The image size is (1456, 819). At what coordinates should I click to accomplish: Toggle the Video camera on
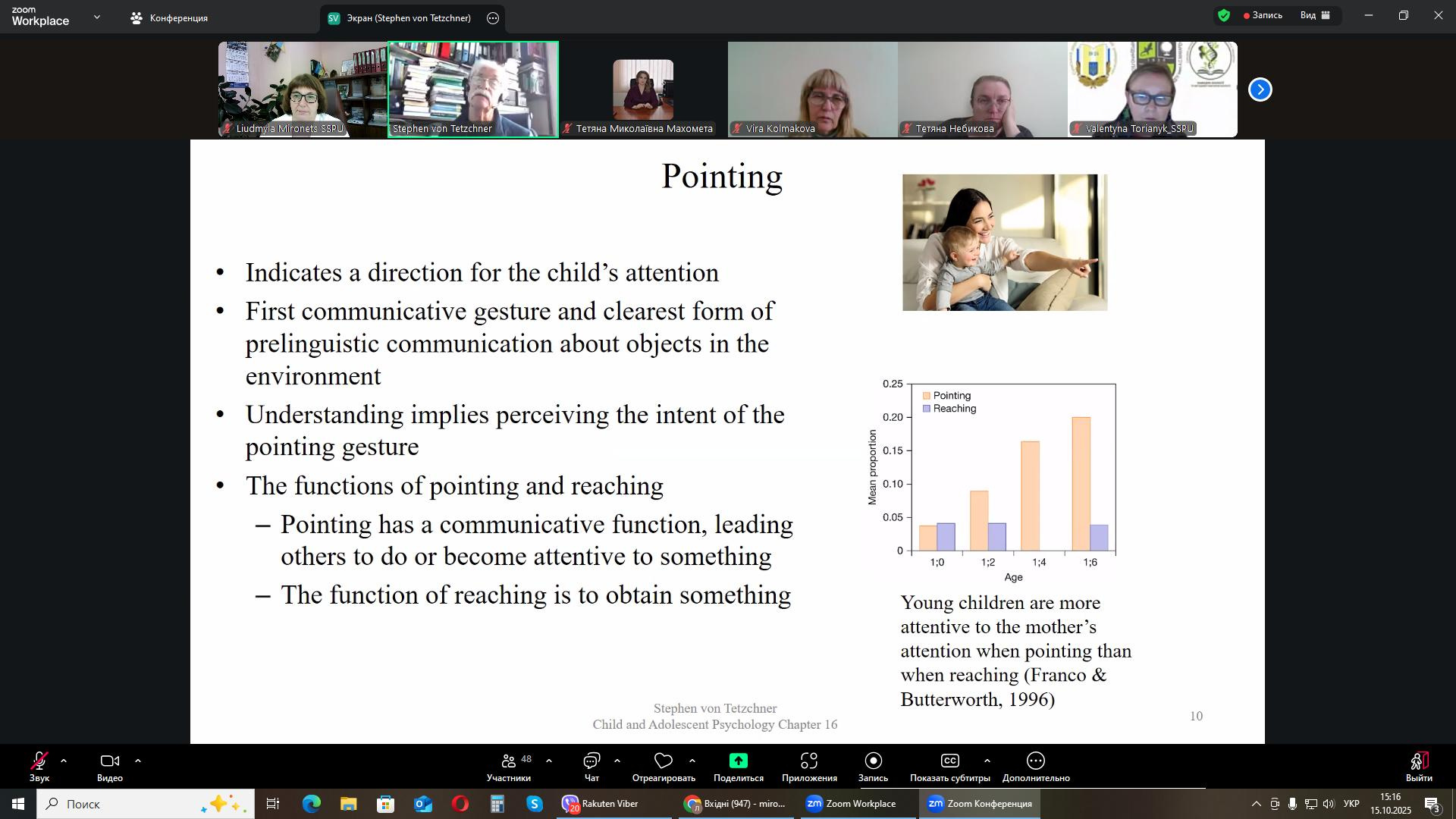(109, 761)
